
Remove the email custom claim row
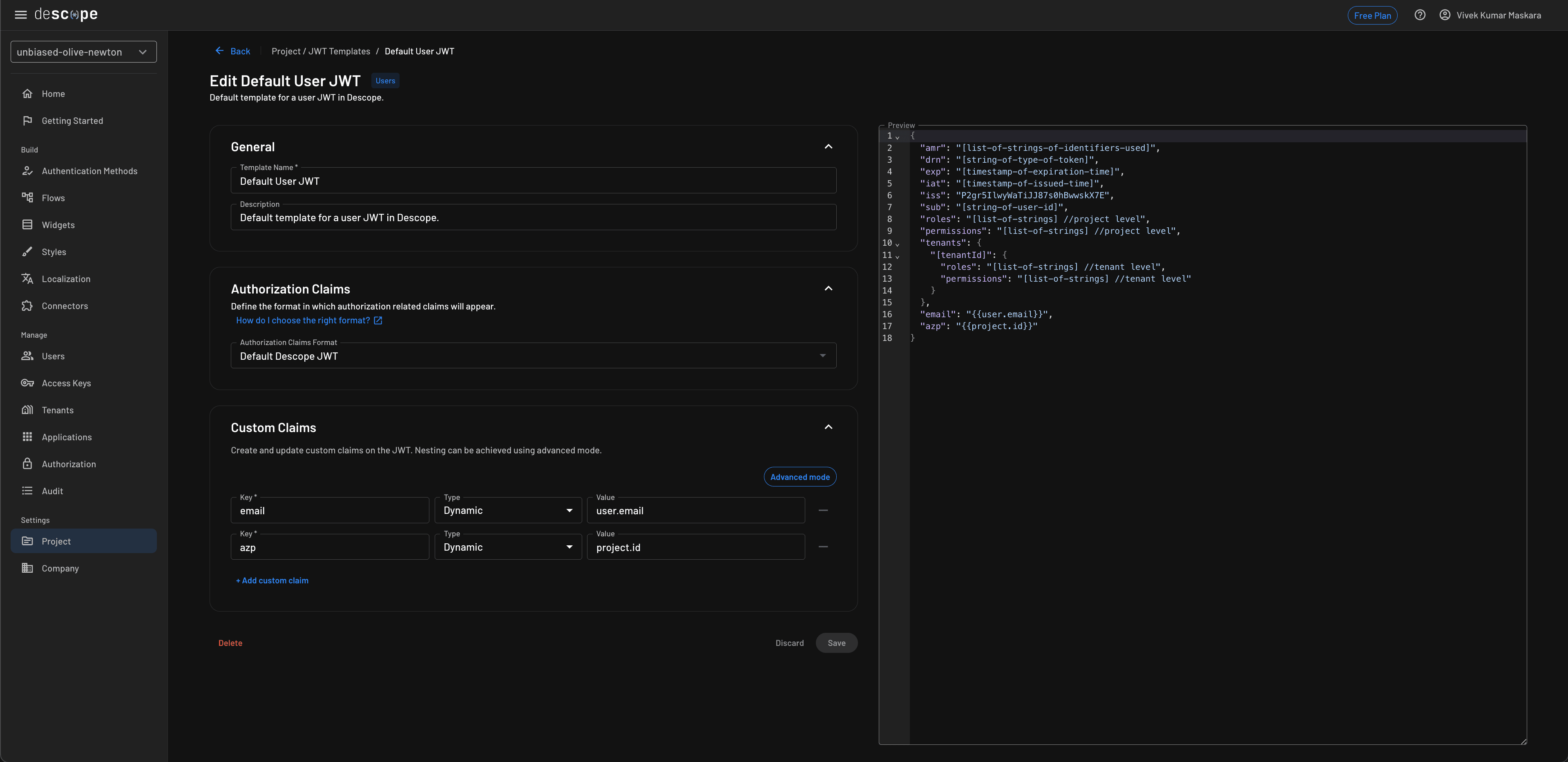823,511
